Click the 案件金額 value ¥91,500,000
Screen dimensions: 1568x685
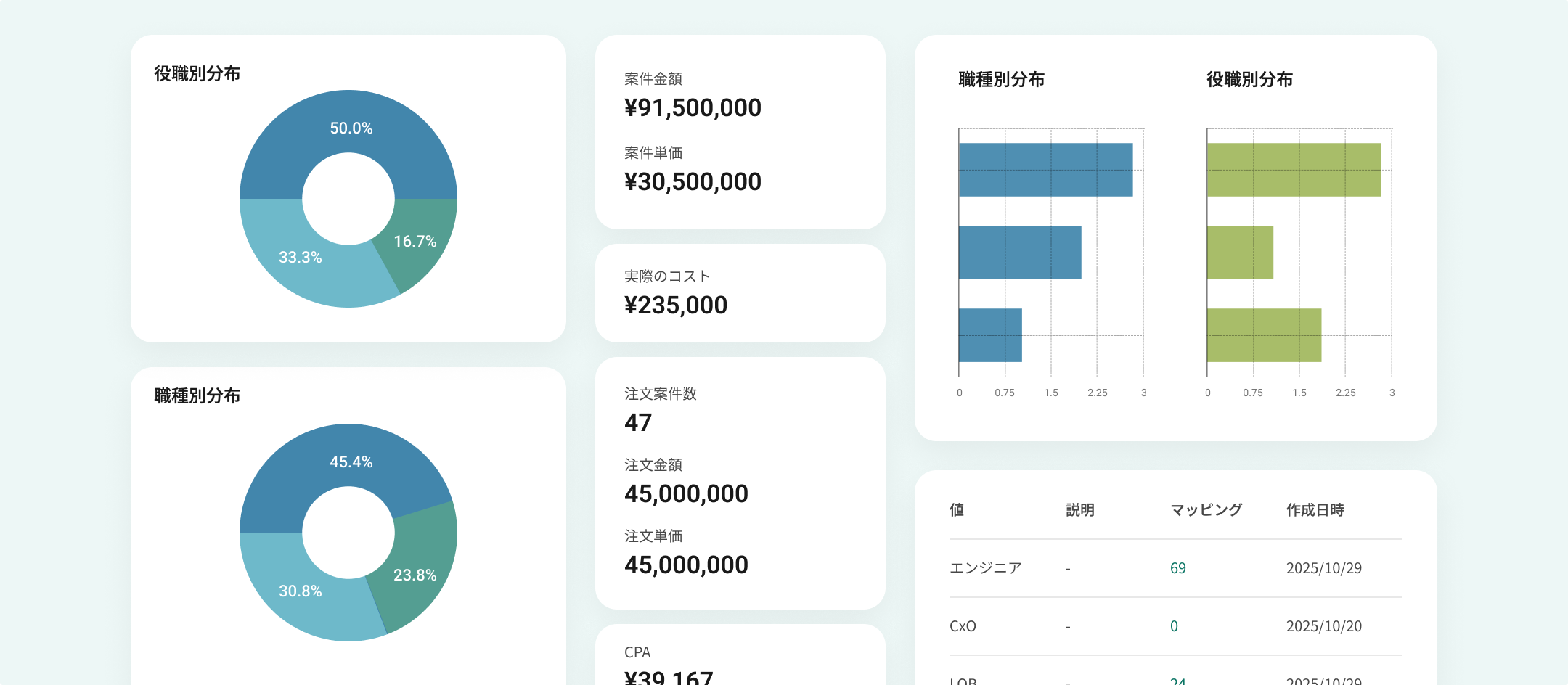693,108
